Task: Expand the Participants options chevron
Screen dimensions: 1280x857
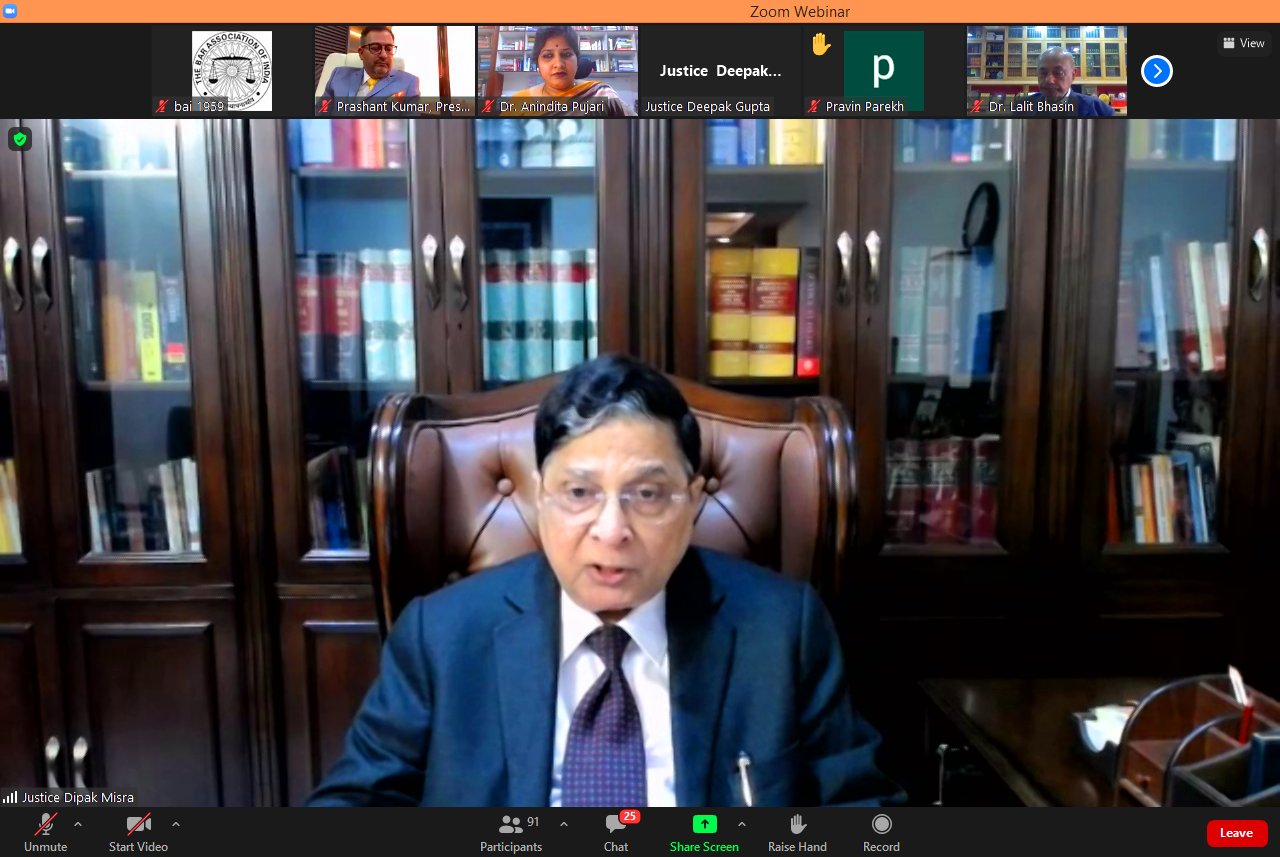Action: [x=564, y=824]
